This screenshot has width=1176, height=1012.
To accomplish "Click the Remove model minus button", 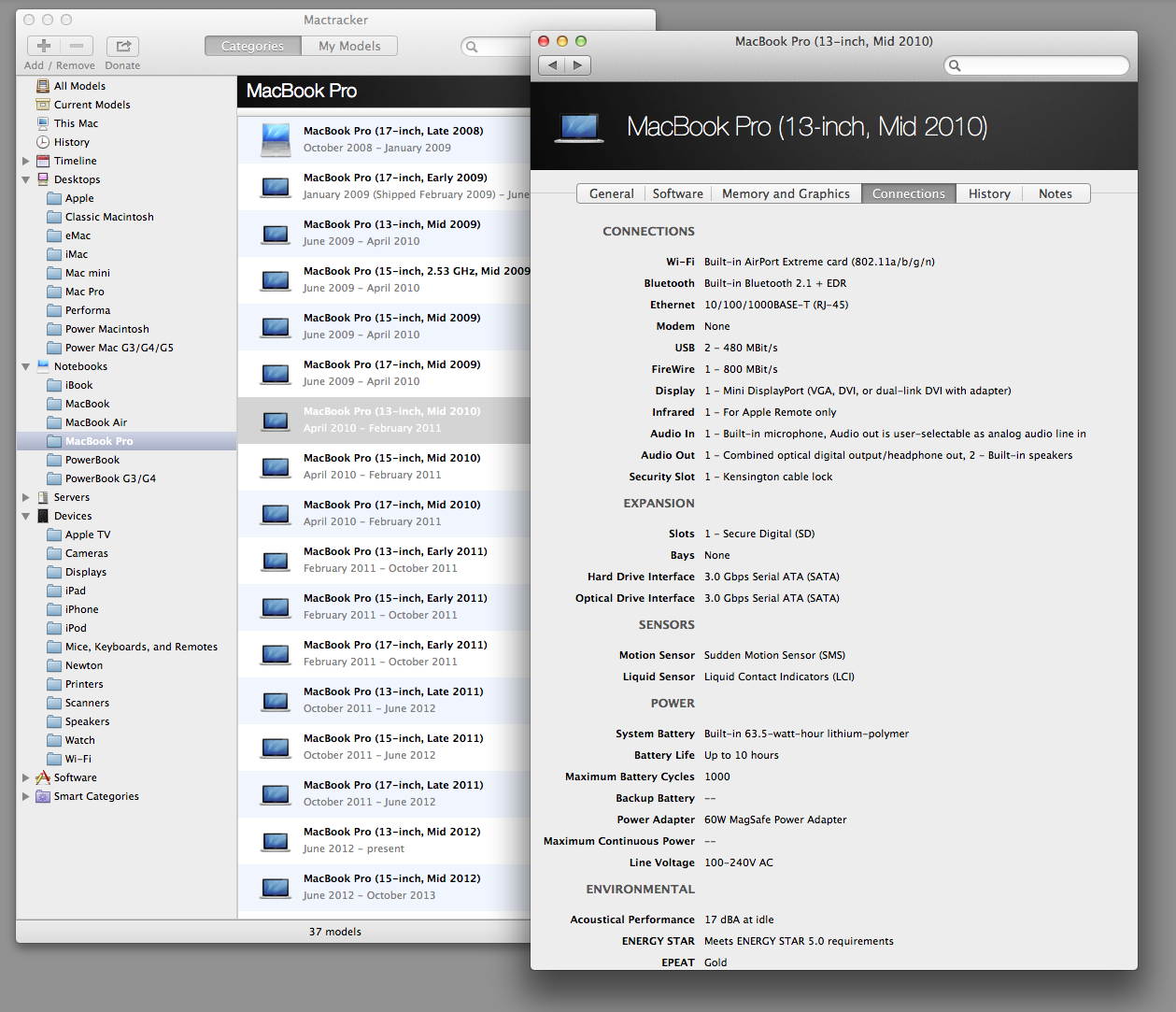I will [77, 46].
